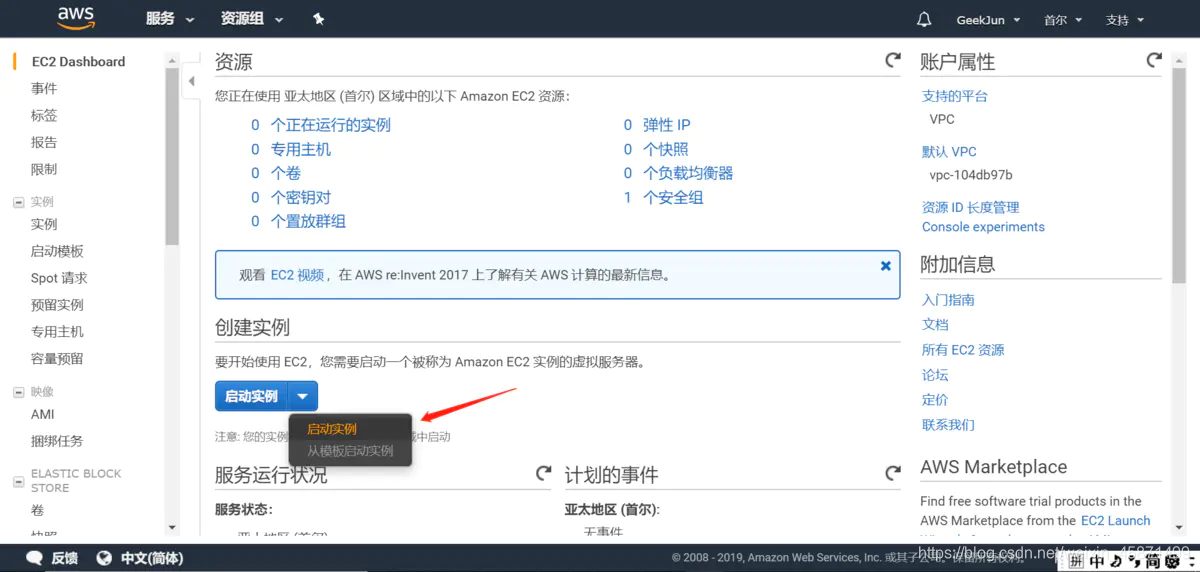
Task: Open 限制 in the sidebar
Action: 44,169
